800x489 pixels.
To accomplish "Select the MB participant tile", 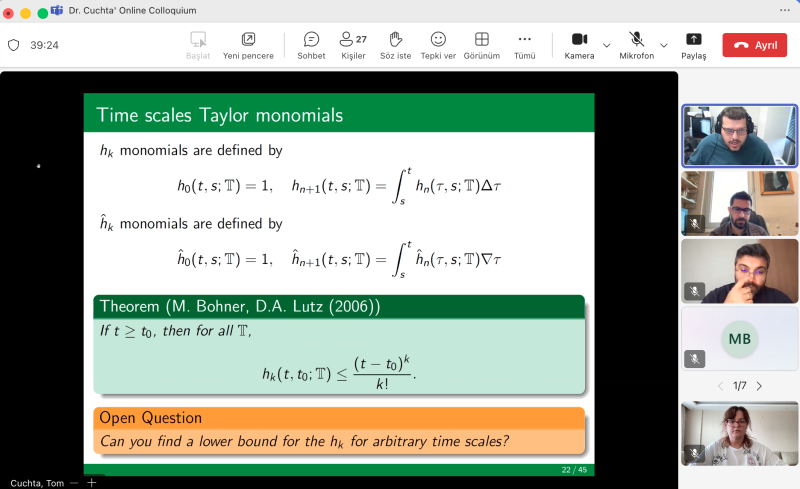I will click(x=739, y=339).
